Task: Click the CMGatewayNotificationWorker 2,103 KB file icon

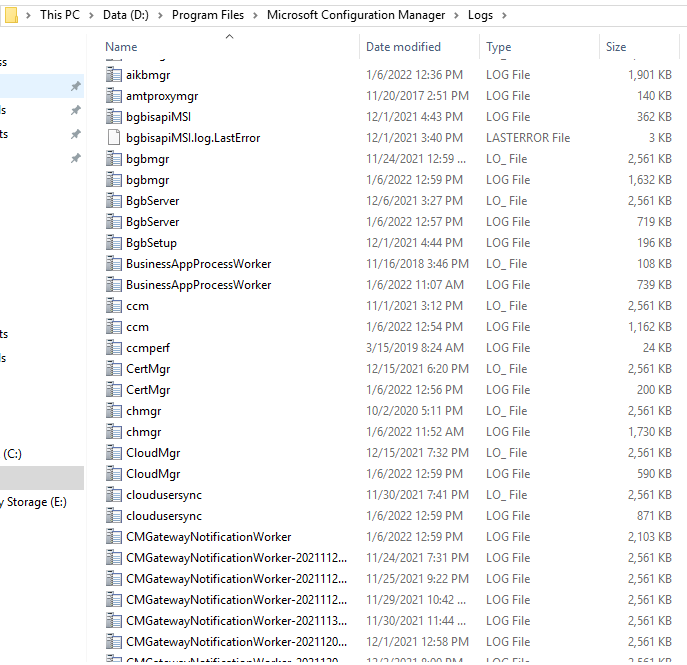Action: point(114,536)
